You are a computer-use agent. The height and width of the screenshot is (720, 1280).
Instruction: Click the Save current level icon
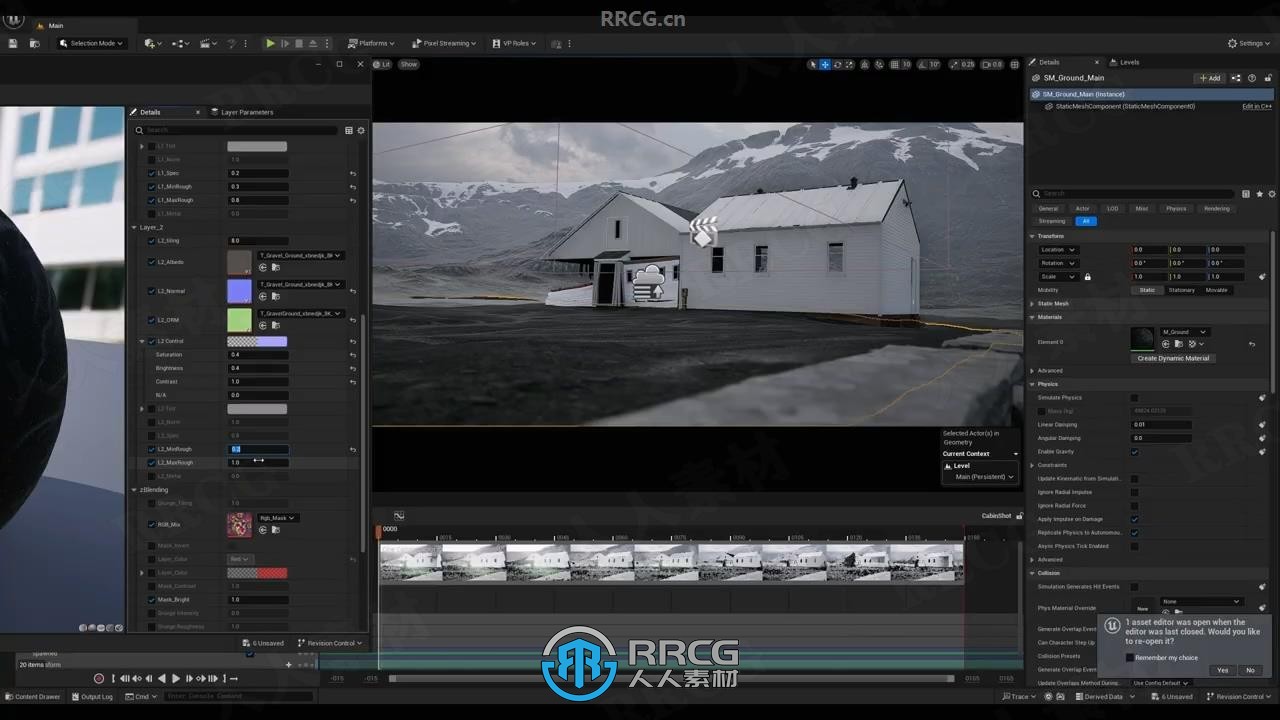(x=13, y=43)
